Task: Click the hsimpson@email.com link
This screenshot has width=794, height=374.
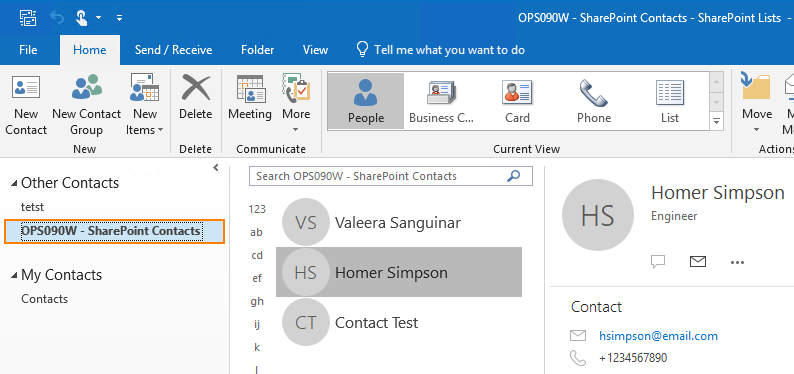Action: pos(658,336)
